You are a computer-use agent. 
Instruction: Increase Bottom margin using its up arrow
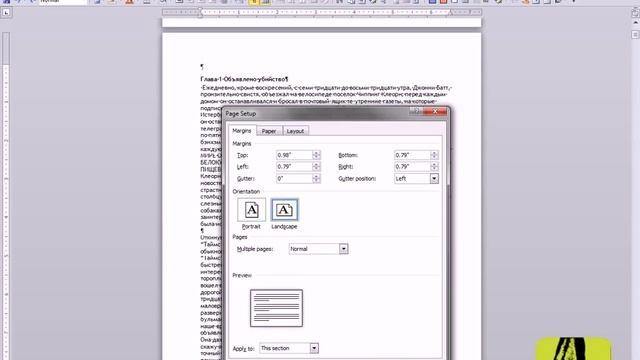(x=434, y=153)
